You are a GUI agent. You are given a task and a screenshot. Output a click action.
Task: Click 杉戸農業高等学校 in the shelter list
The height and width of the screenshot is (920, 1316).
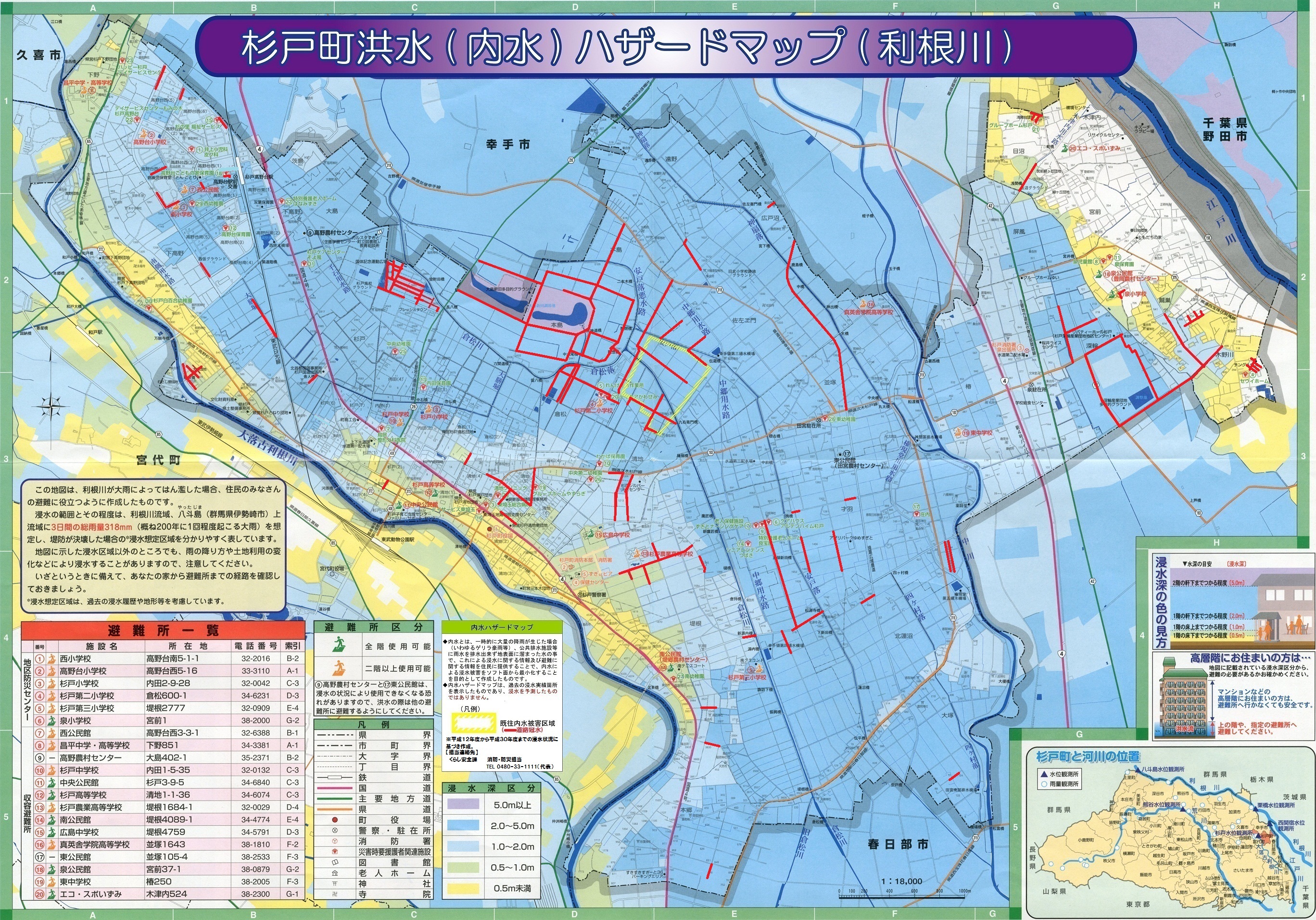(90, 807)
